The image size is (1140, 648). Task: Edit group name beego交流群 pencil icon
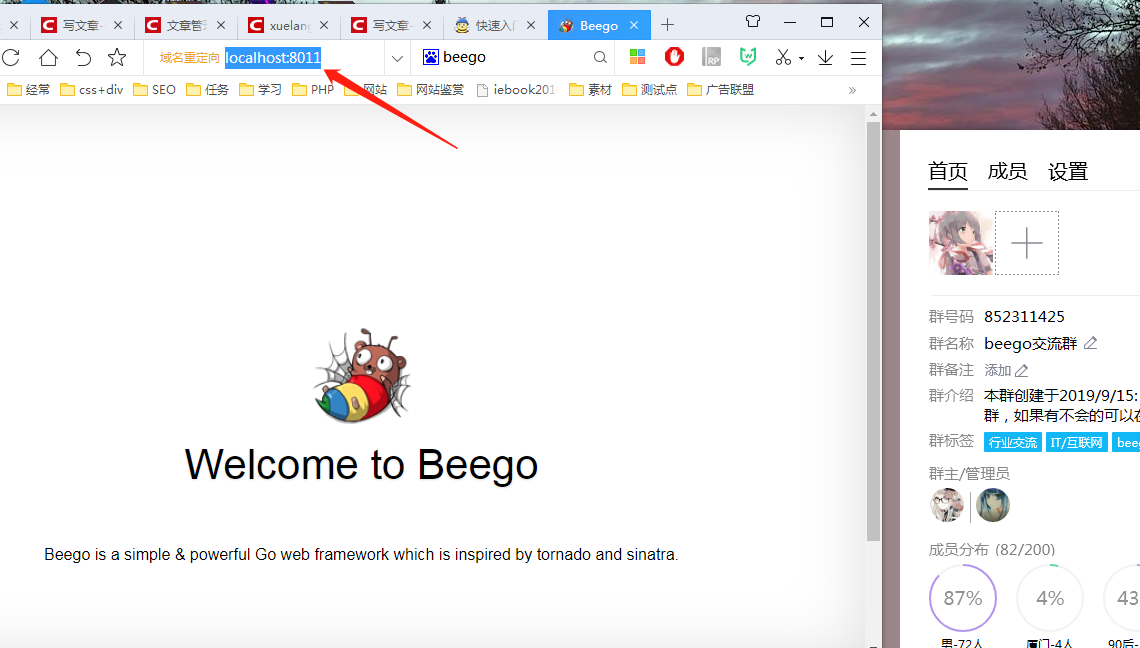[x=1091, y=343]
